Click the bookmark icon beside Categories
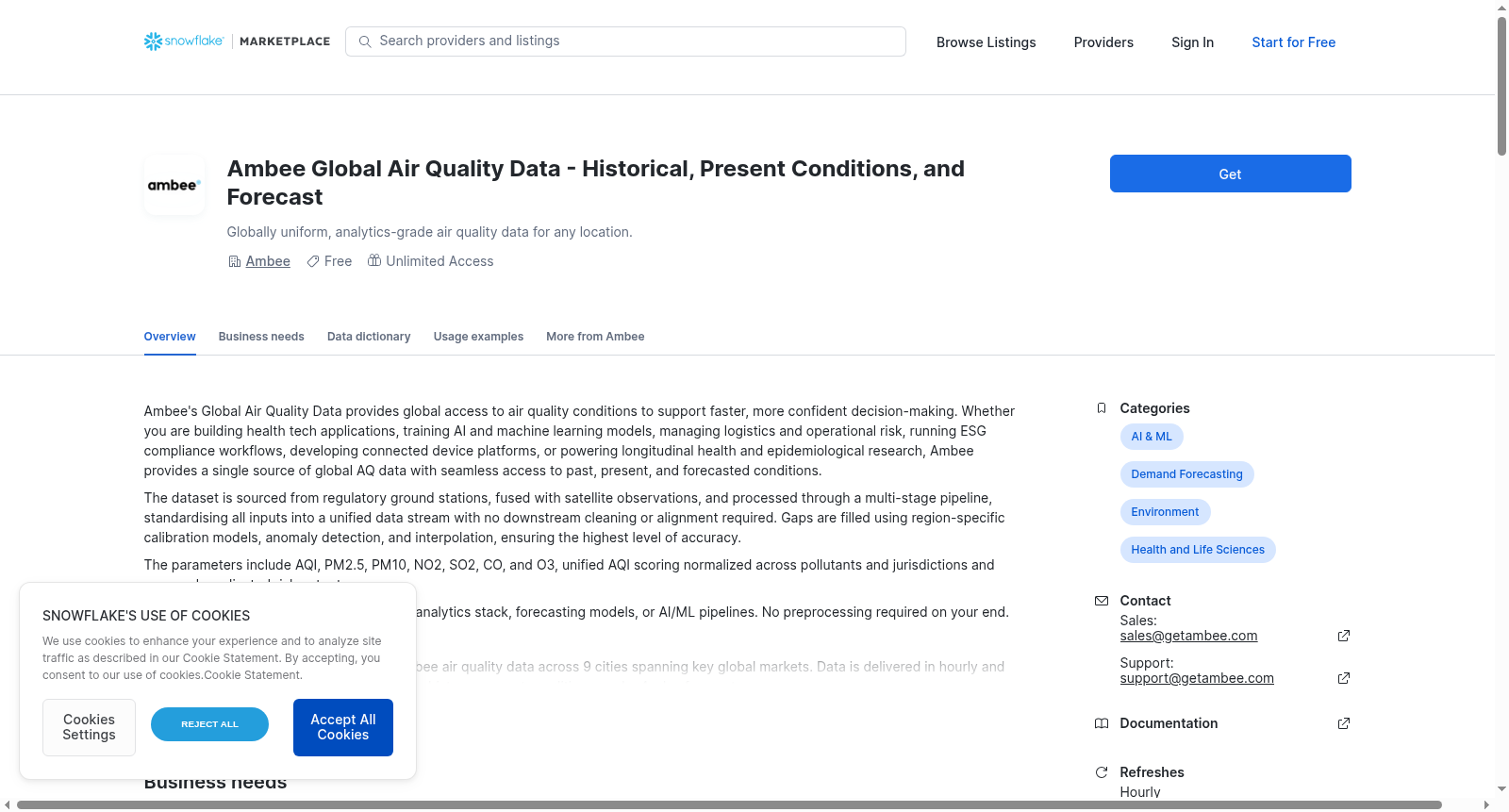Viewport: 1509px width, 812px height. click(x=1102, y=408)
